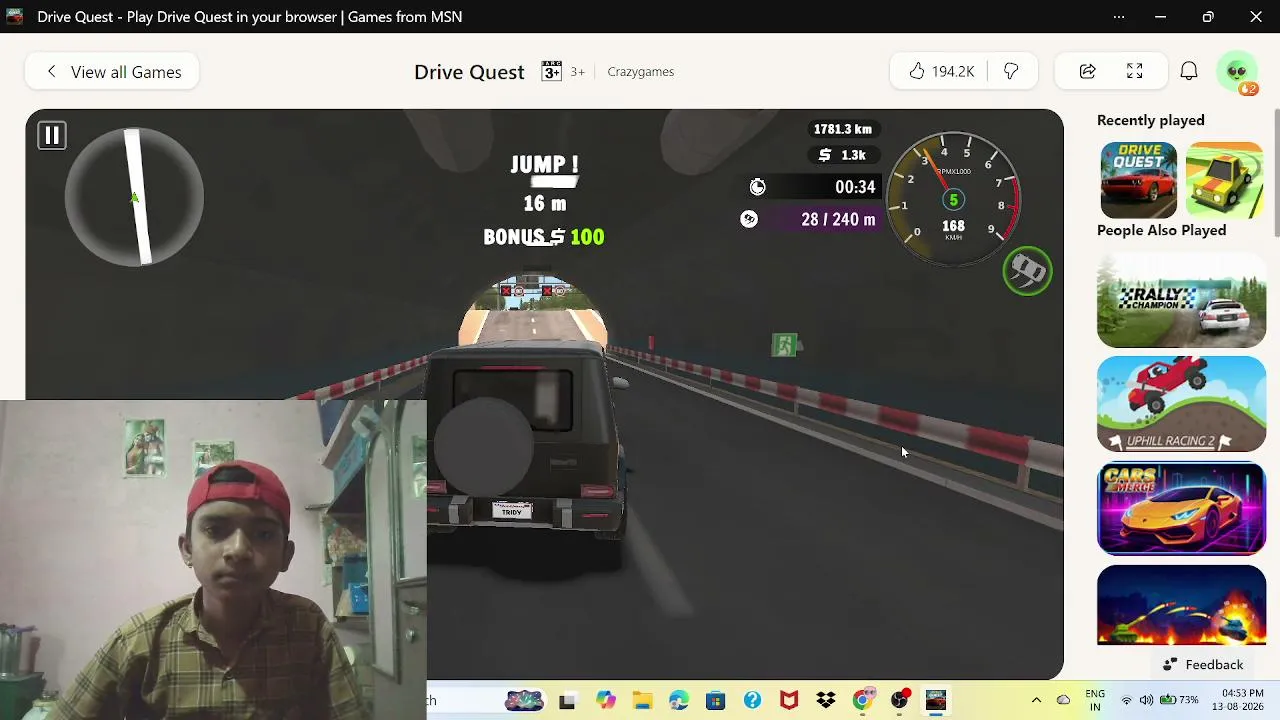Image resolution: width=1280 pixels, height=720 pixels.
Task: Click the Drive Quest game app in the taskbar
Action: [x=936, y=701]
